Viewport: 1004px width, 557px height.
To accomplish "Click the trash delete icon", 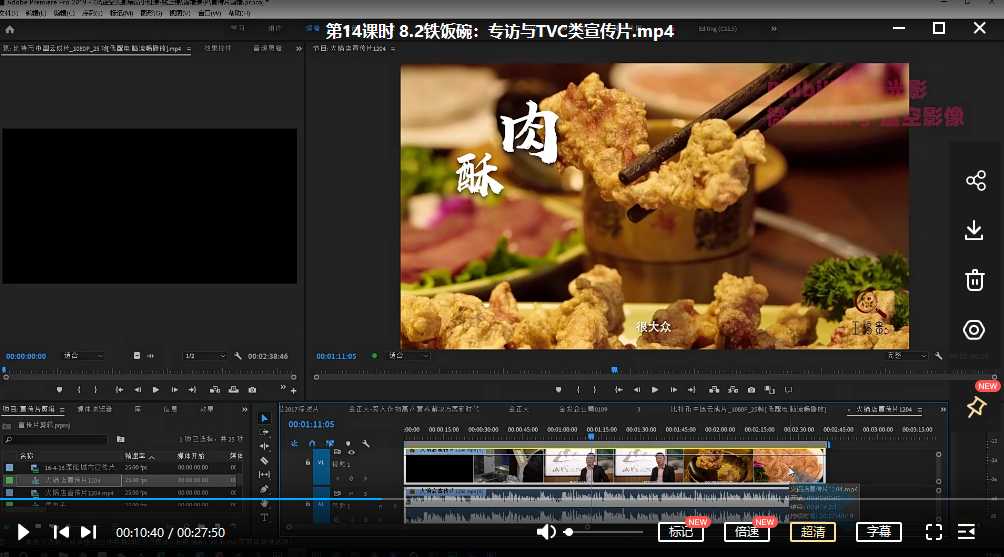I will (x=975, y=280).
